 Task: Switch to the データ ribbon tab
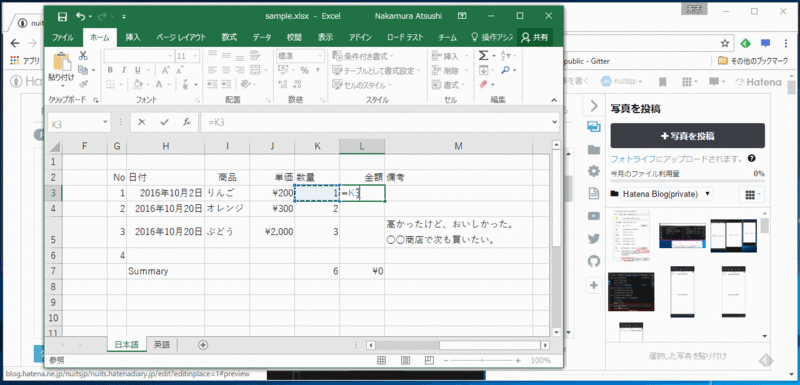pos(262,37)
